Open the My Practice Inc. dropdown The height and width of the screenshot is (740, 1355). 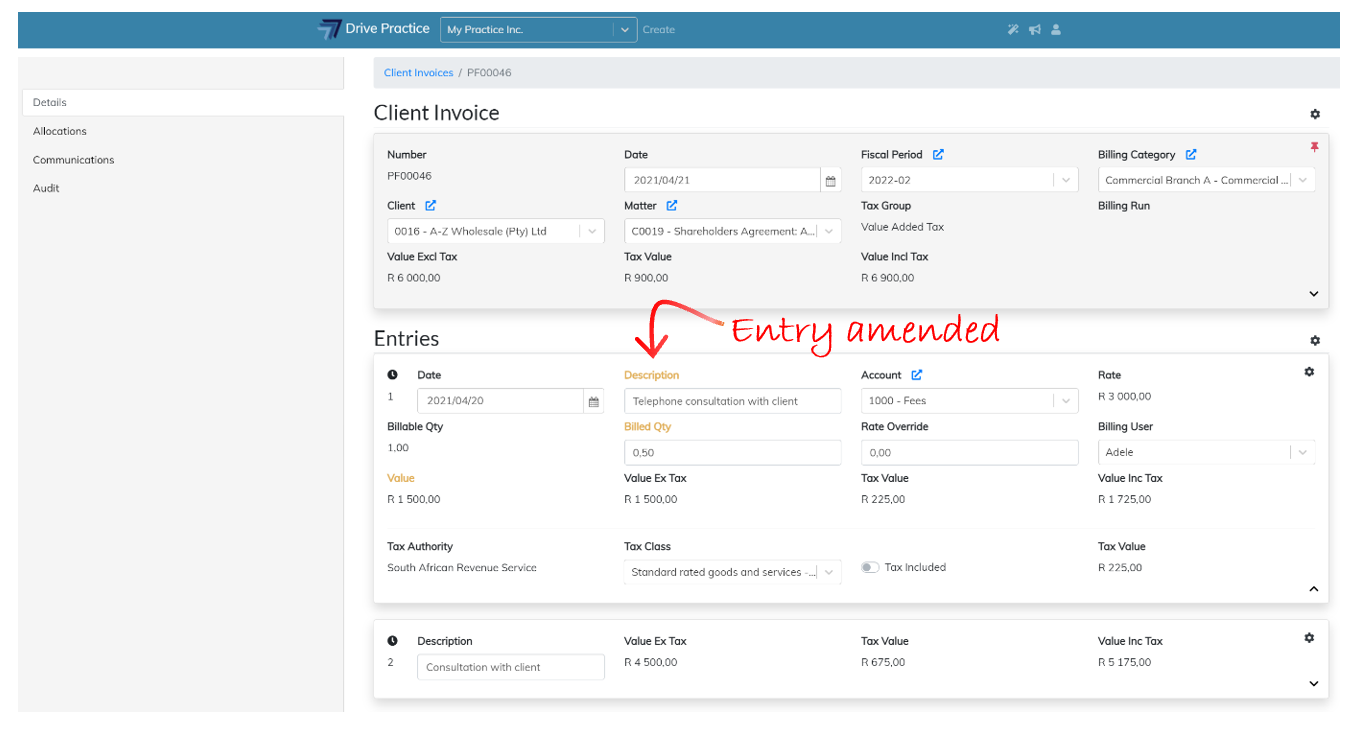625,30
